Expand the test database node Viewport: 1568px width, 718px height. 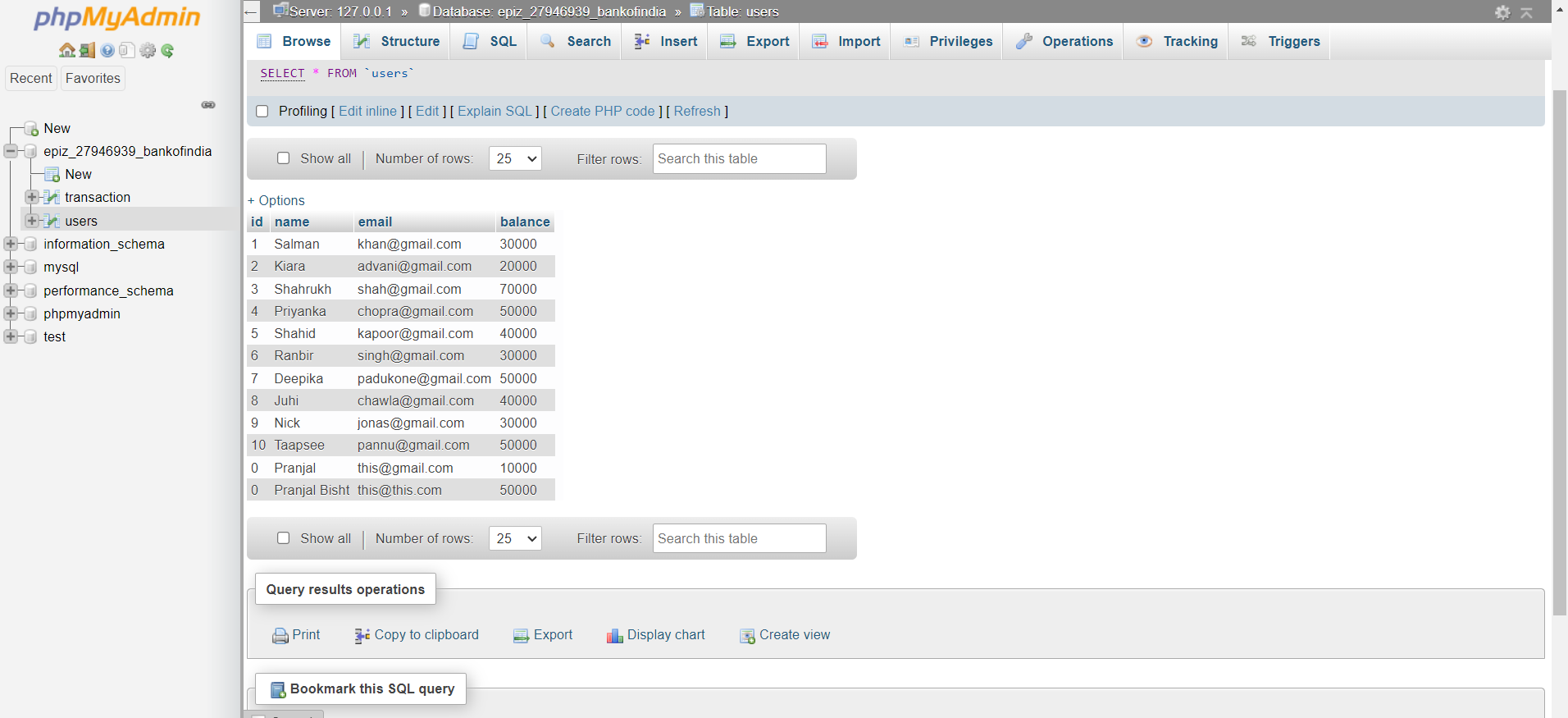pyautogui.click(x=11, y=336)
